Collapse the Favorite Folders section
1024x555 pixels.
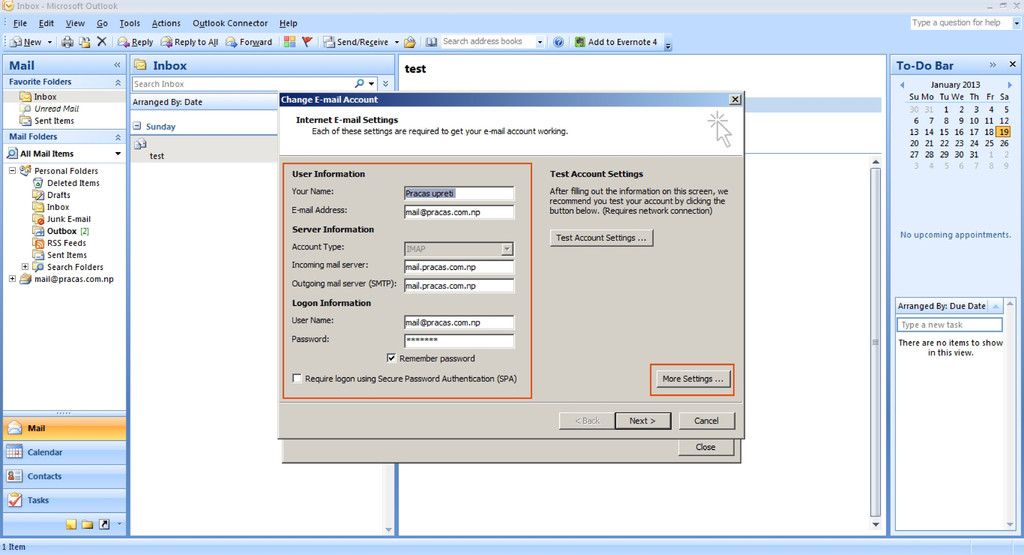pyautogui.click(x=118, y=82)
